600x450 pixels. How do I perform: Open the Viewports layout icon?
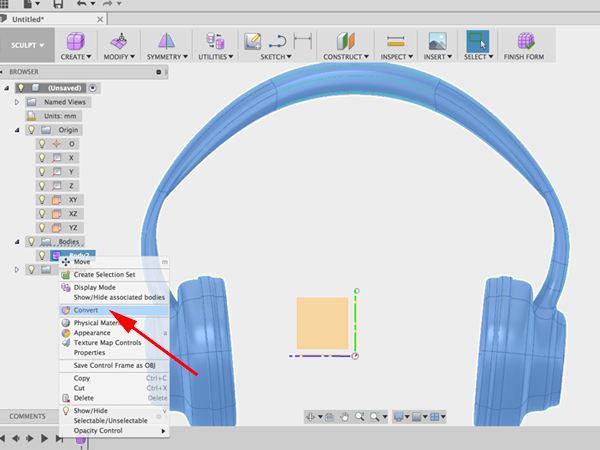click(435, 417)
